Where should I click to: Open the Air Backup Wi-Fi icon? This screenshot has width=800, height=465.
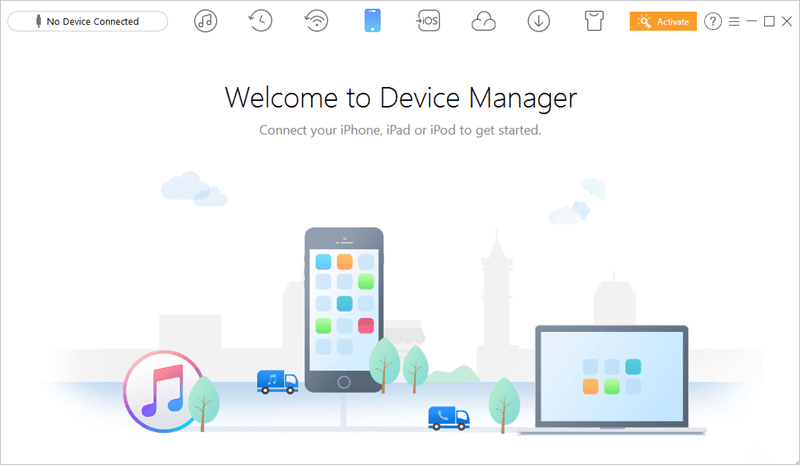316,21
